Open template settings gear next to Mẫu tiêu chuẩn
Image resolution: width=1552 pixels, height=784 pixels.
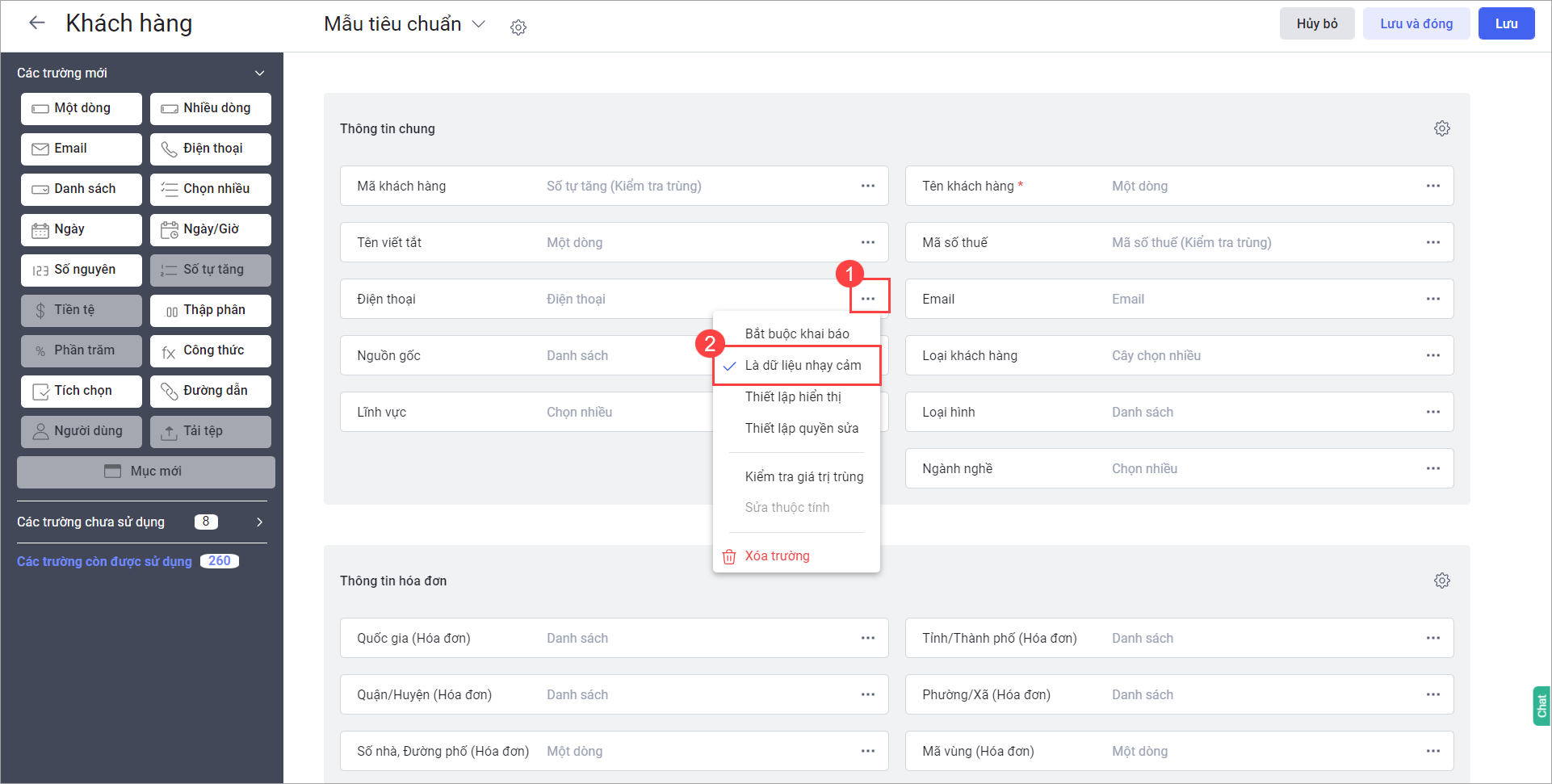[x=518, y=27]
